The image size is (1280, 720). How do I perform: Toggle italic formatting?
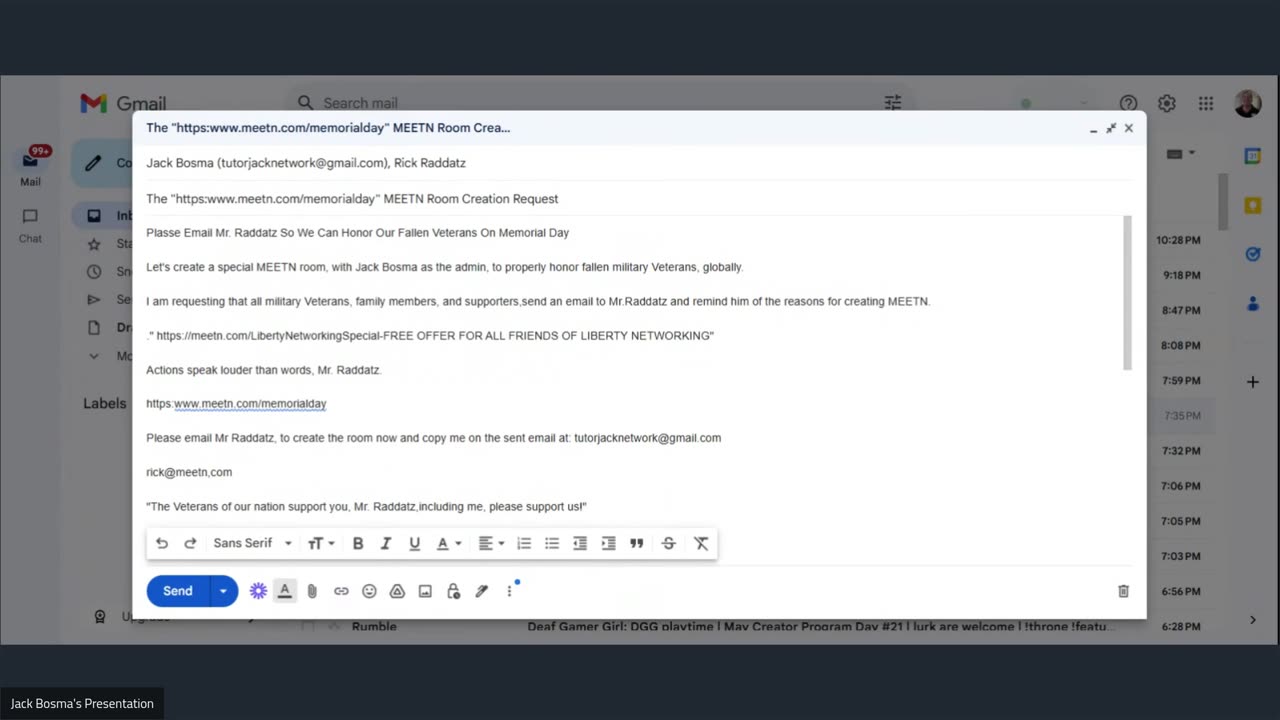[x=386, y=543]
